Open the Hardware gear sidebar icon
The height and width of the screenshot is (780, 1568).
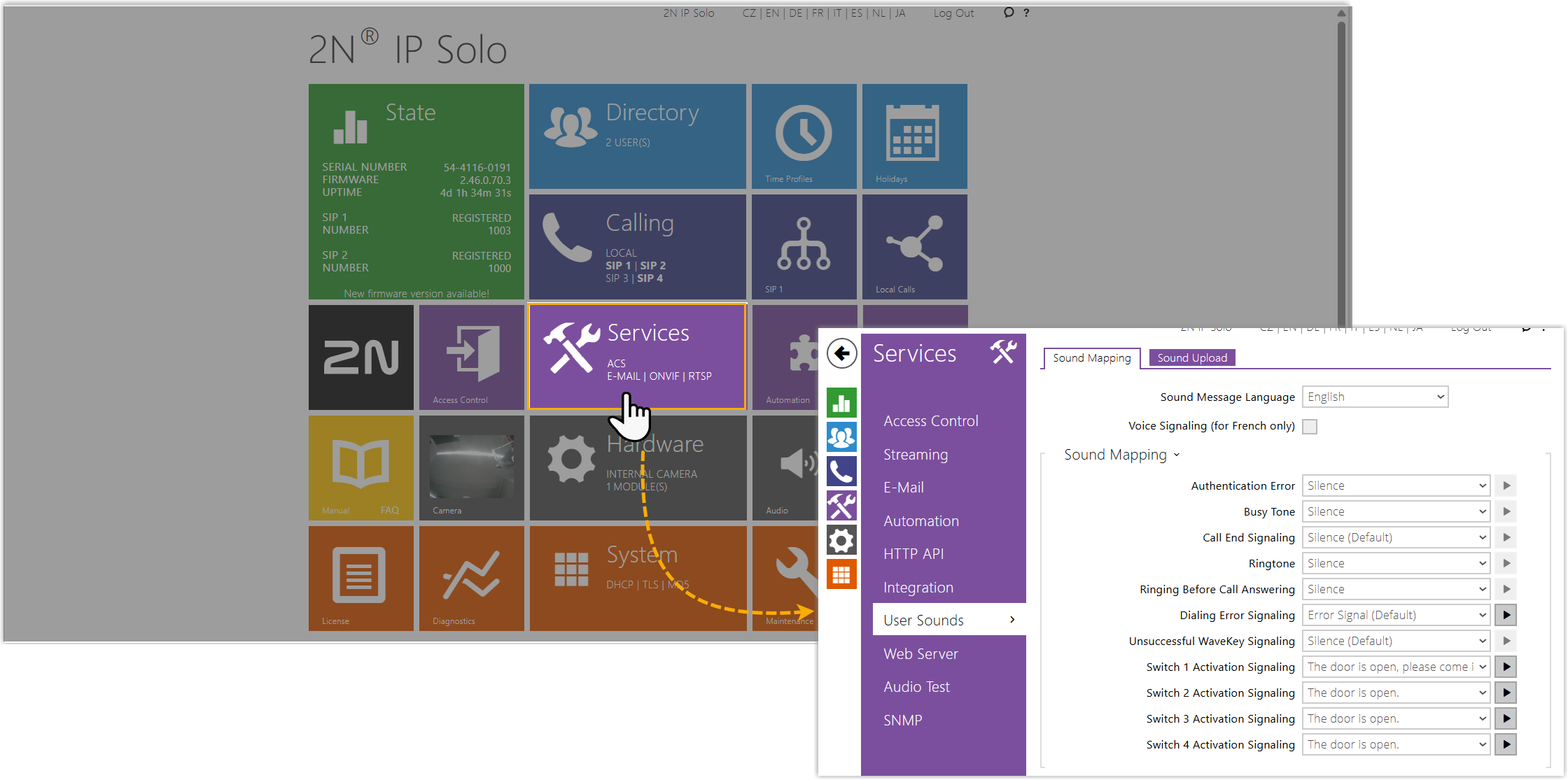[x=841, y=541]
